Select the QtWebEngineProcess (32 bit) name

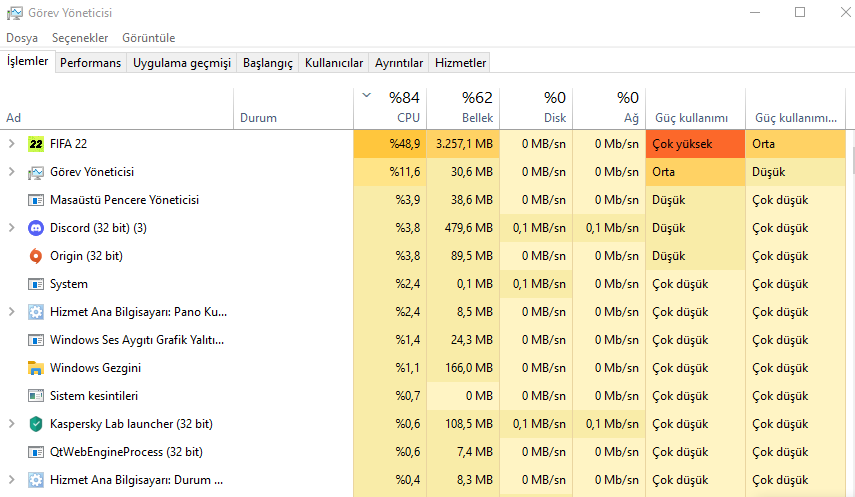tap(126, 452)
